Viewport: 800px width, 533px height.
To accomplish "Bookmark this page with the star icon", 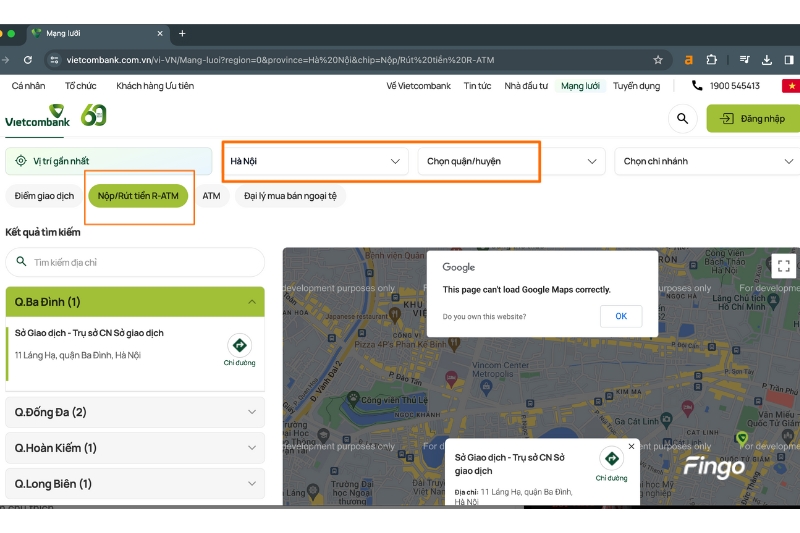I will [658, 60].
